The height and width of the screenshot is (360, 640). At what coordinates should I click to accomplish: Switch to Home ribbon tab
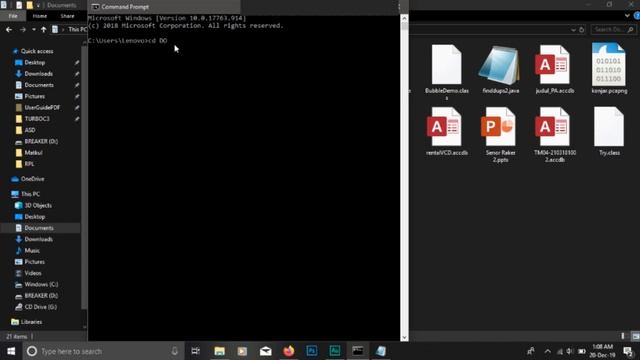[40, 16]
